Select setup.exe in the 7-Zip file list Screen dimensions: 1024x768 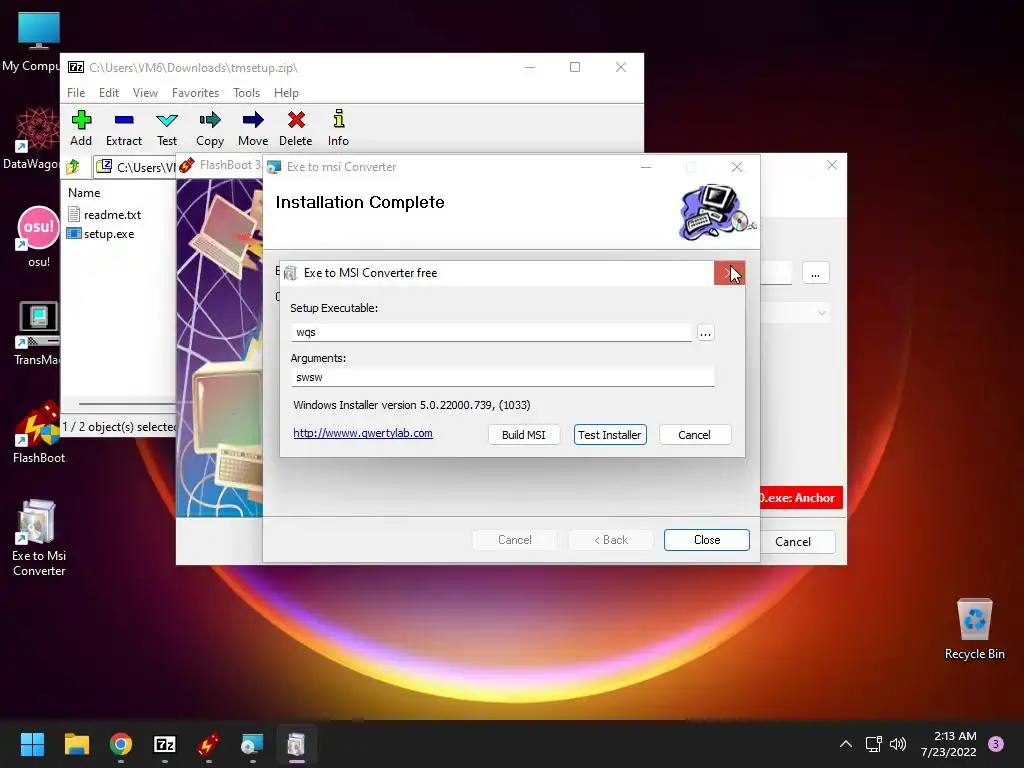(101, 234)
